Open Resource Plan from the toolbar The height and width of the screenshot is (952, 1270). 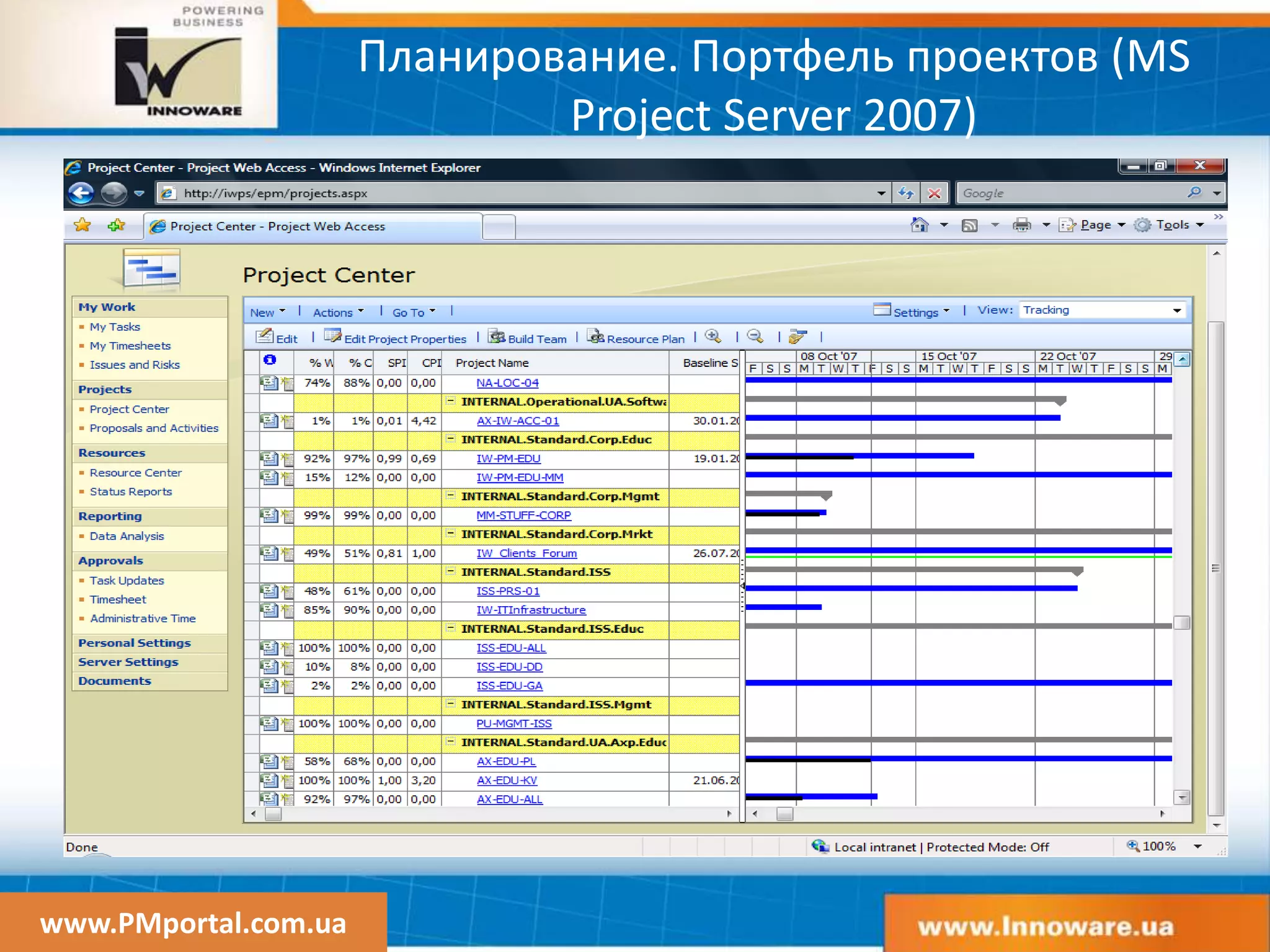click(636, 337)
